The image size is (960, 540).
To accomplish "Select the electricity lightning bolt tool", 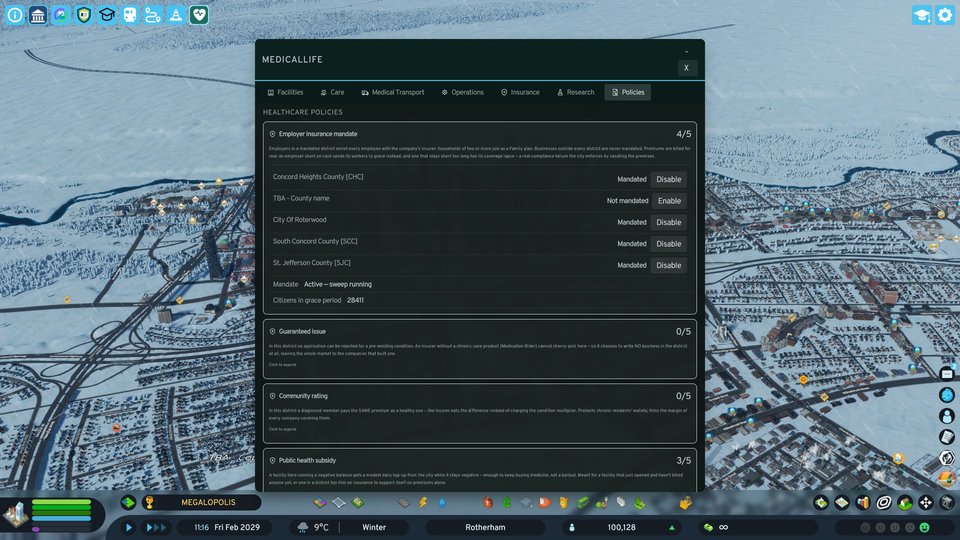I will pos(422,503).
